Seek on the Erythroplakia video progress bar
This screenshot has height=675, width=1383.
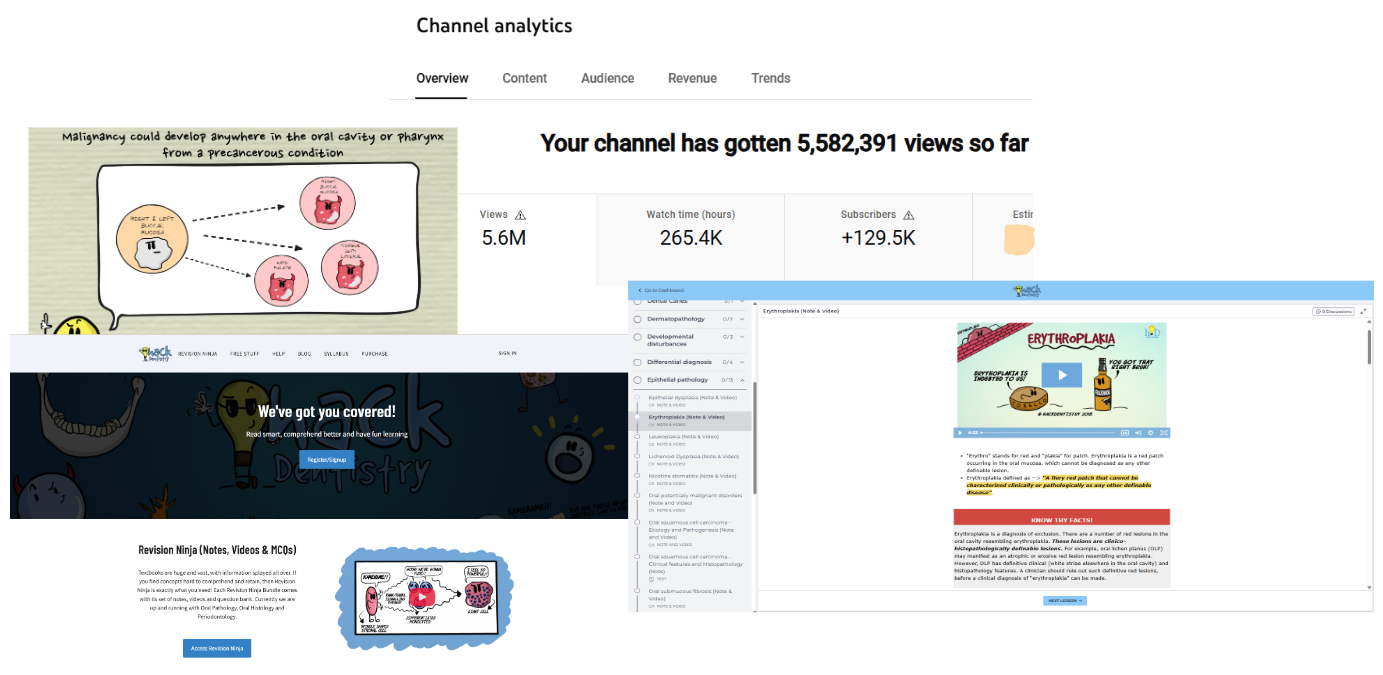[x=1048, y=433]
